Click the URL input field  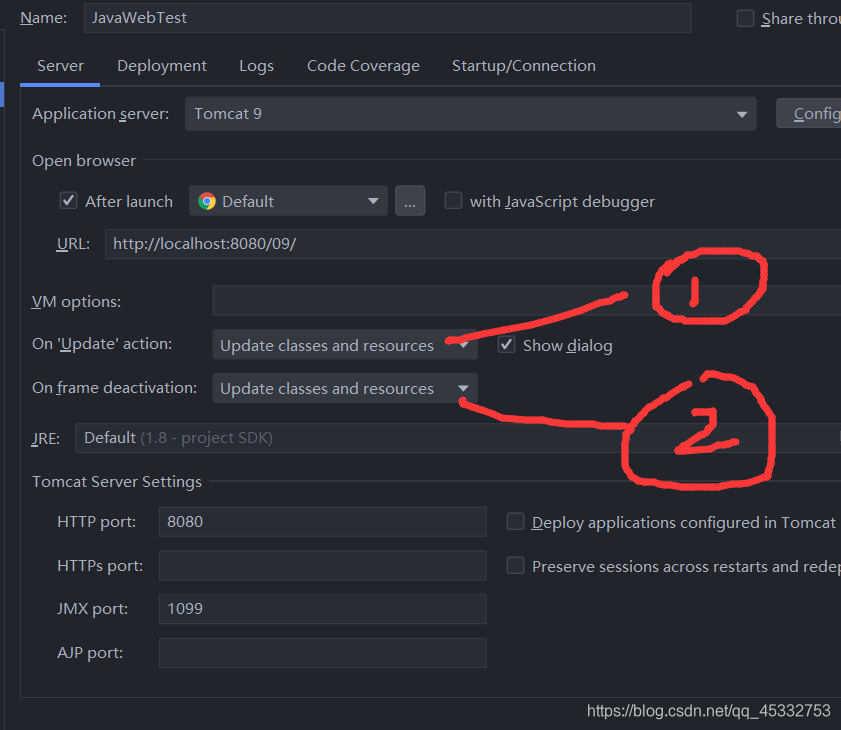click(473, 244)
